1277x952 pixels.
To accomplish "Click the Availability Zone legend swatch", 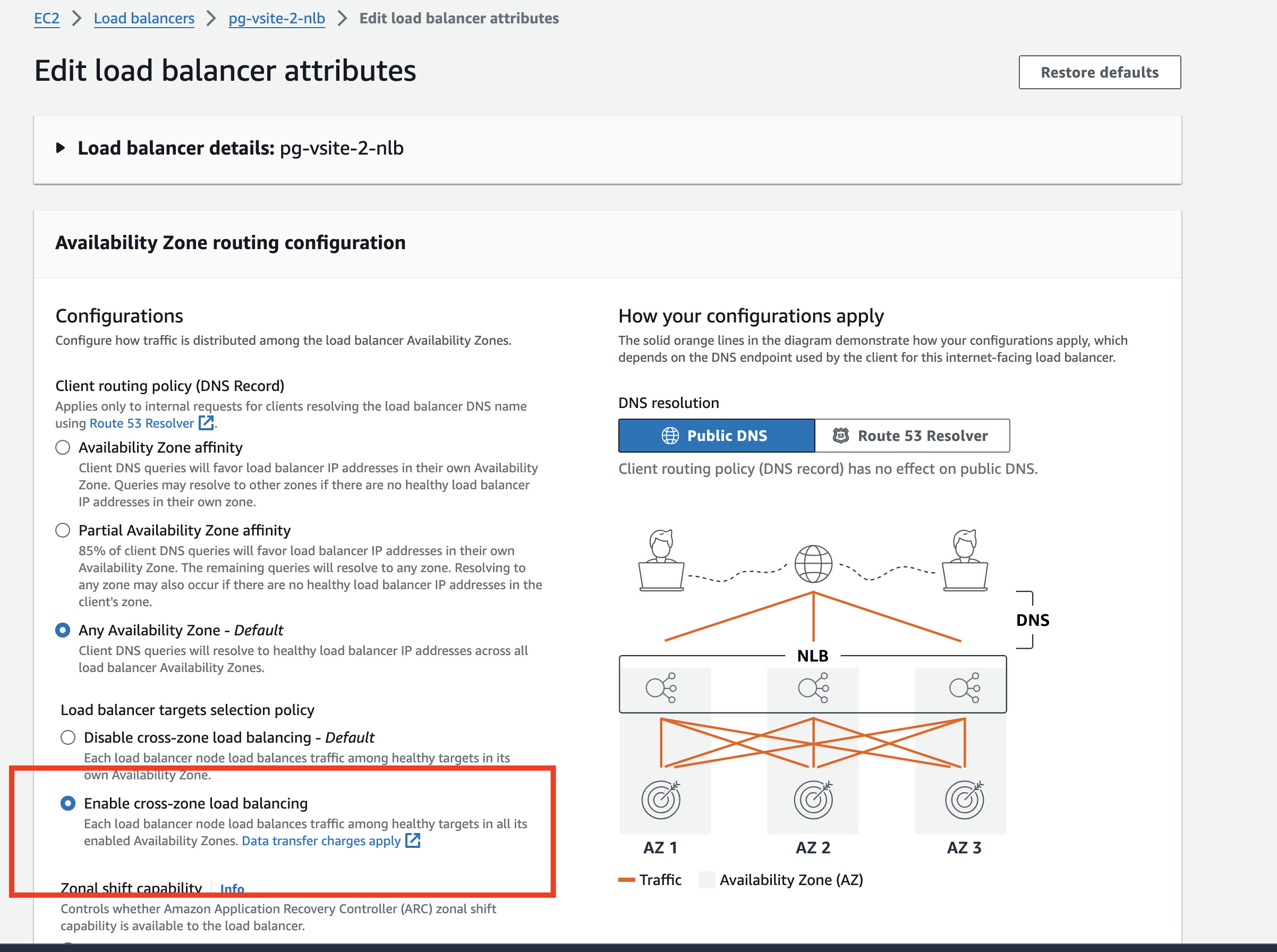I will [706, 880].
